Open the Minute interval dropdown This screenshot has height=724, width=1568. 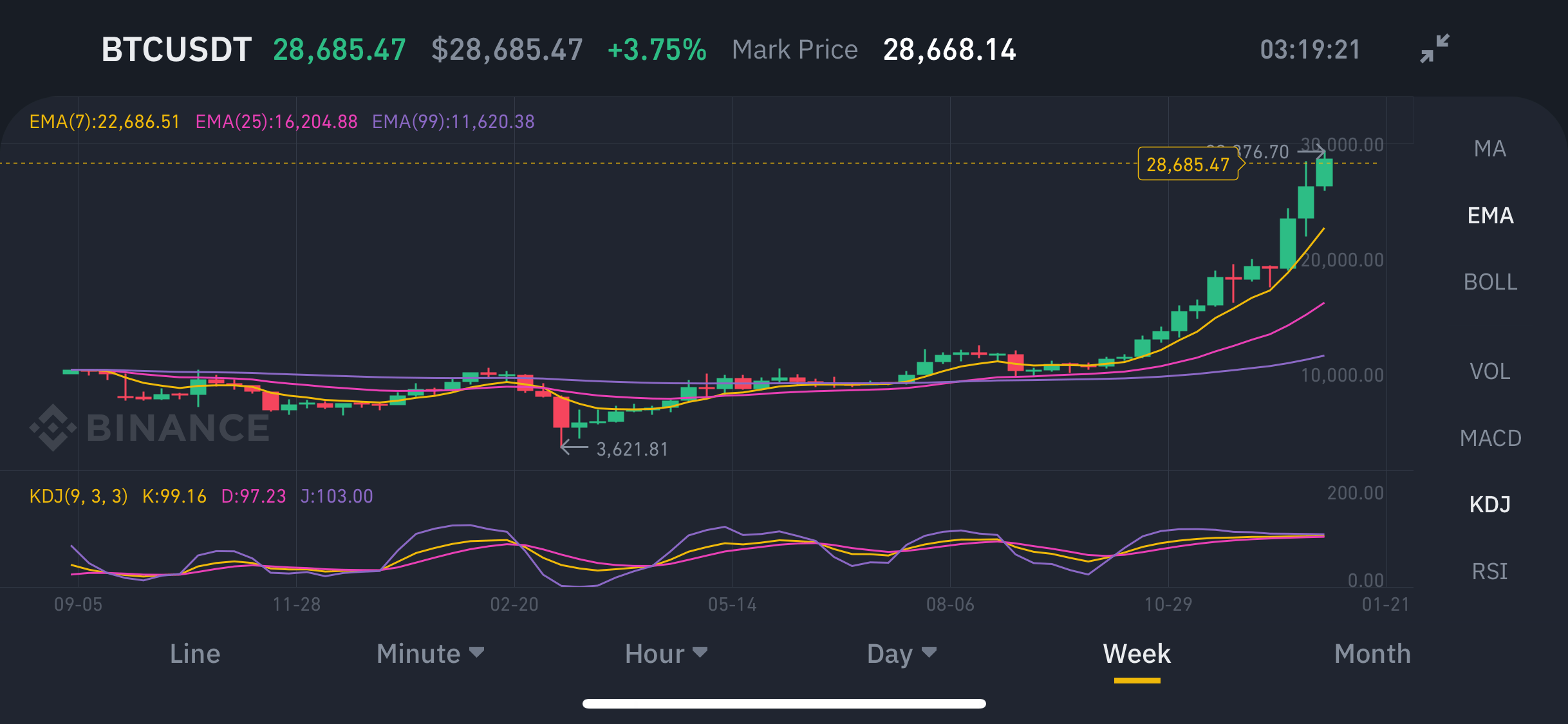click(x=430, y=654)
